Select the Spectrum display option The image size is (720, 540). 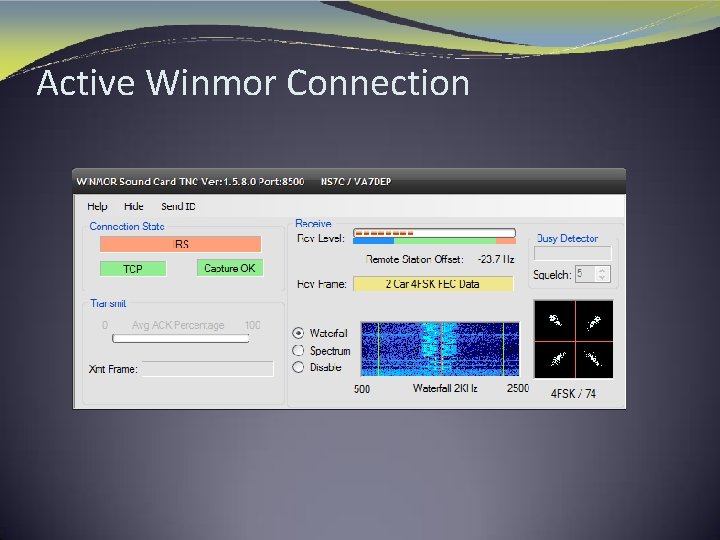(x=298, y=351)
